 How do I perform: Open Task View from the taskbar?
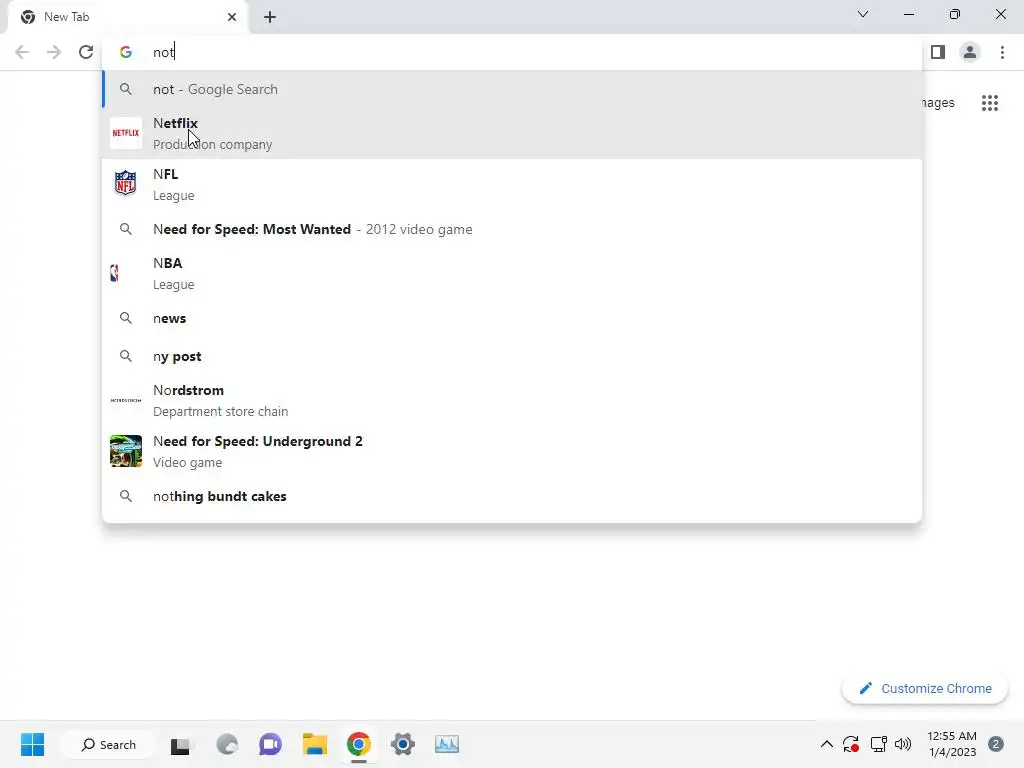point(180,745)
